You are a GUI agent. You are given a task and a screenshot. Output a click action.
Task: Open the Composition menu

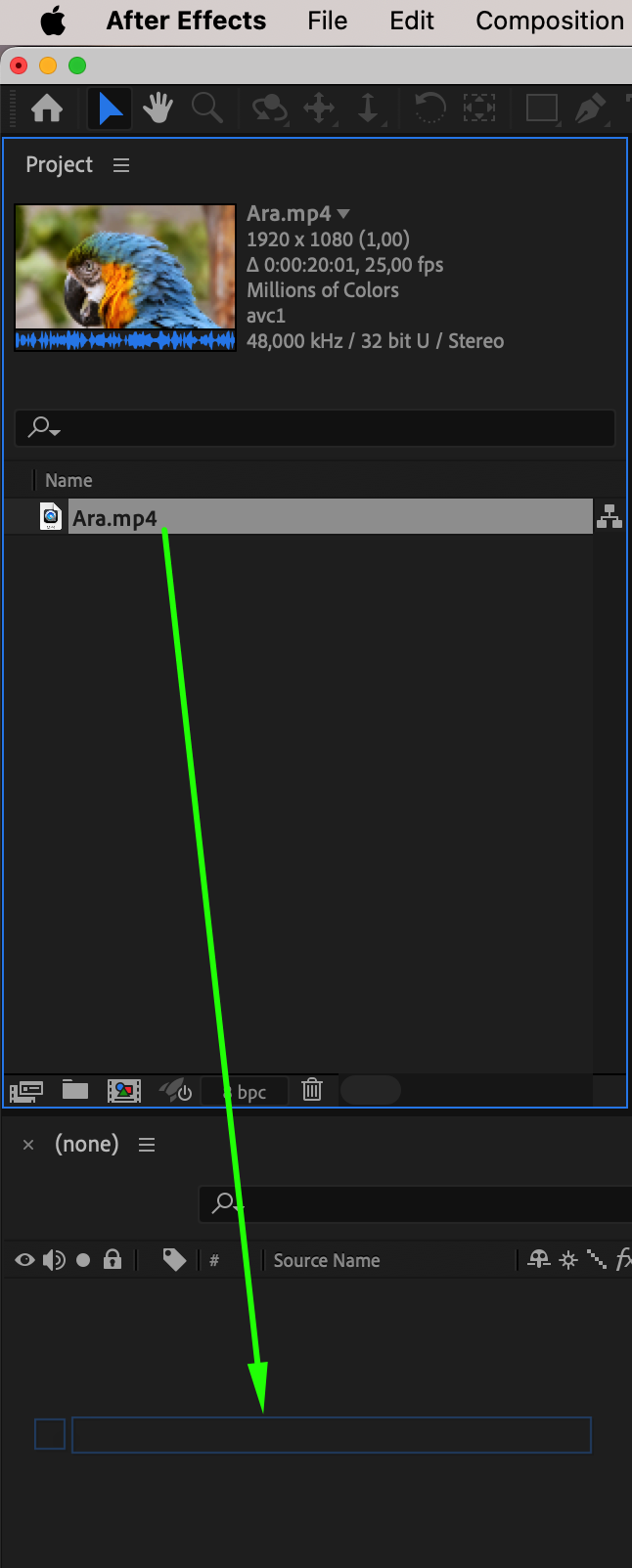[550, 21]
